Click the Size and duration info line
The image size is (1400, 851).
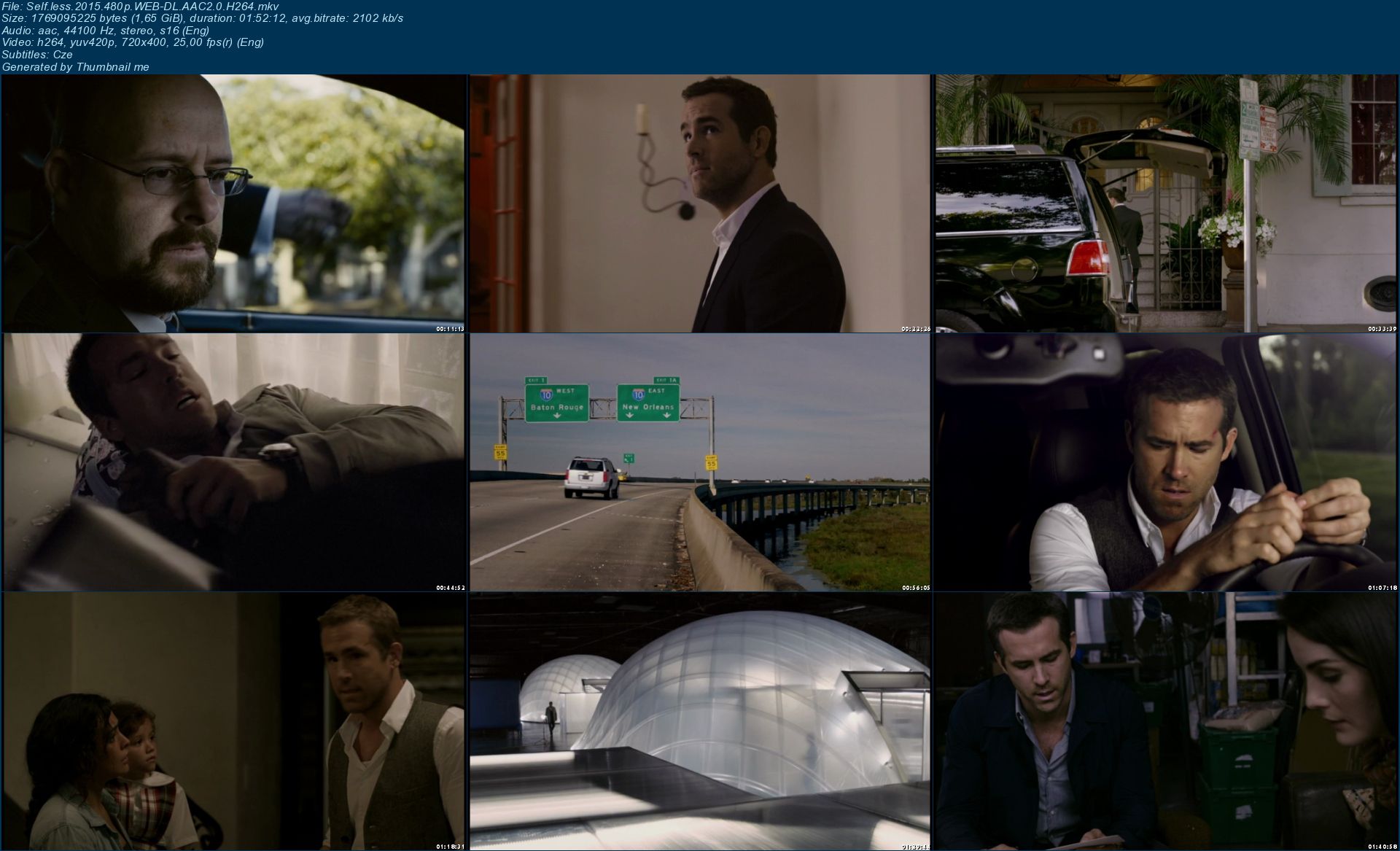202,18
